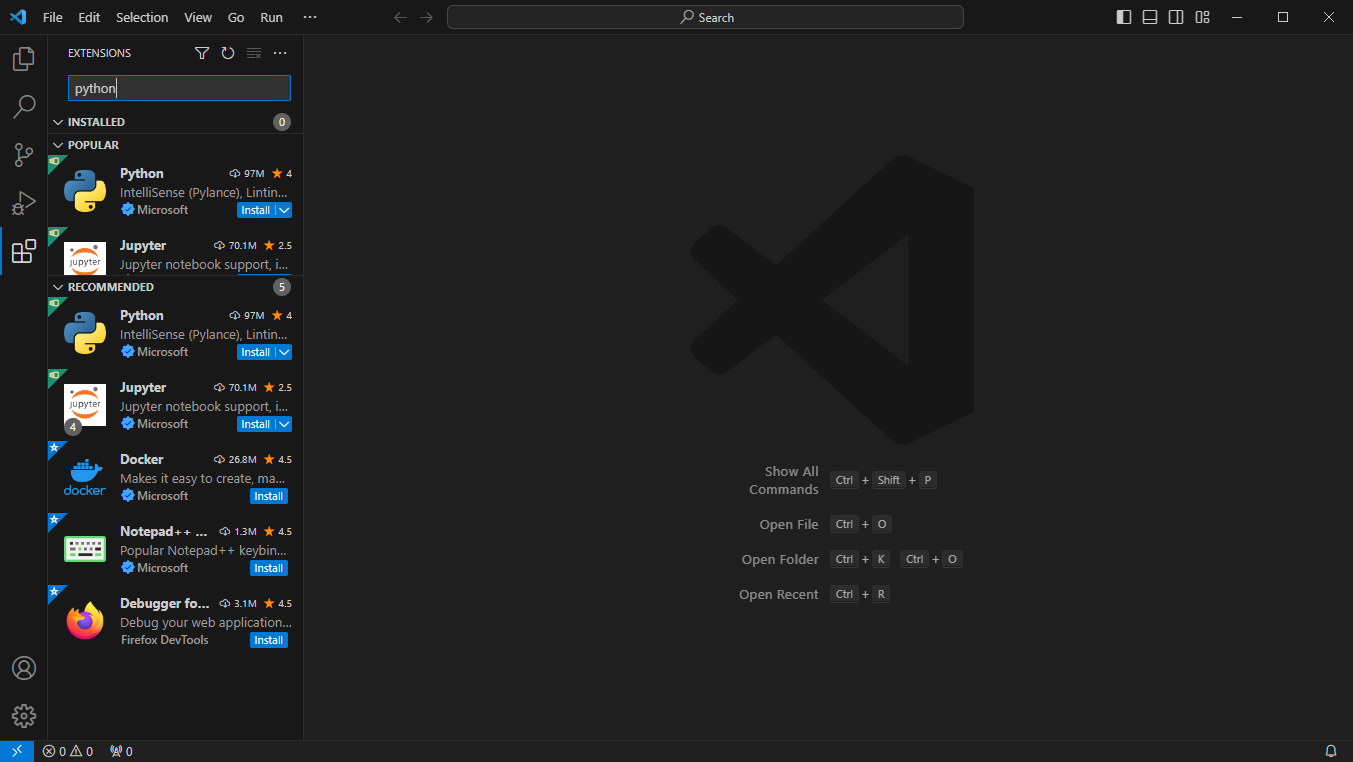Open remote window indicator in status bar
This screenshot has width=1353, height=762.
tap(17, 751)
